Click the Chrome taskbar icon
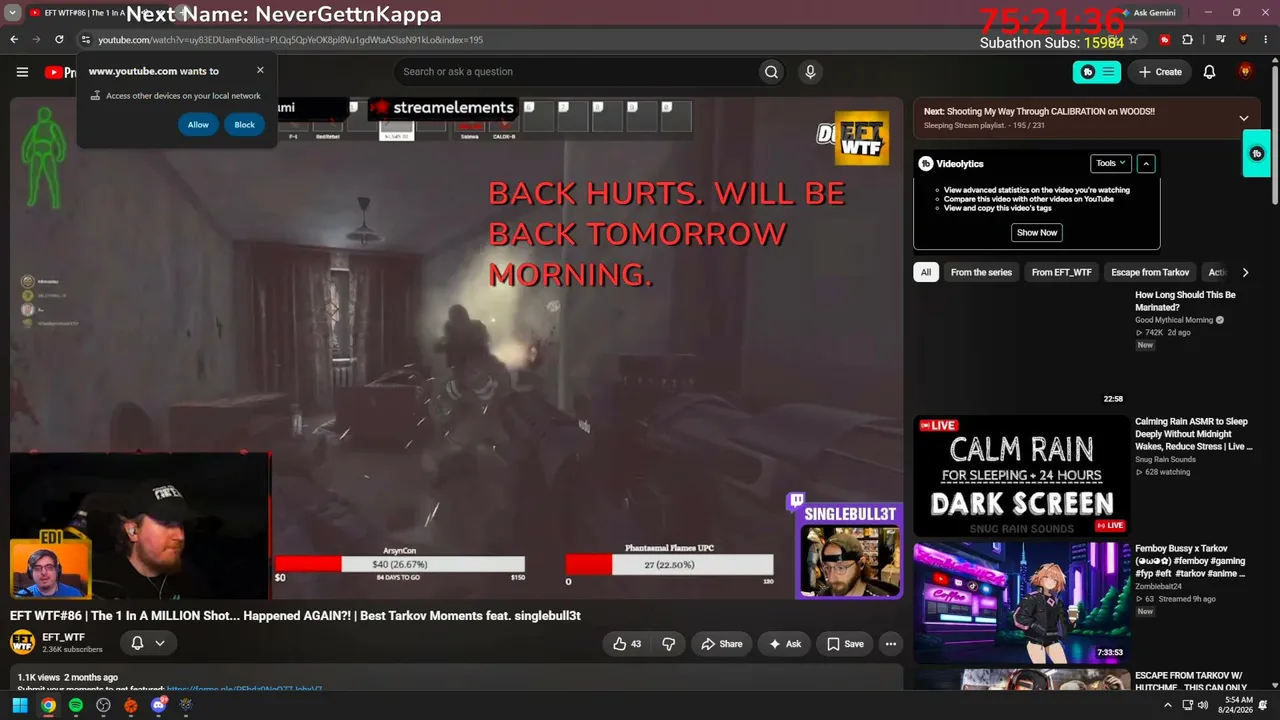This screenshot has width=1280, height=720. 48,706
